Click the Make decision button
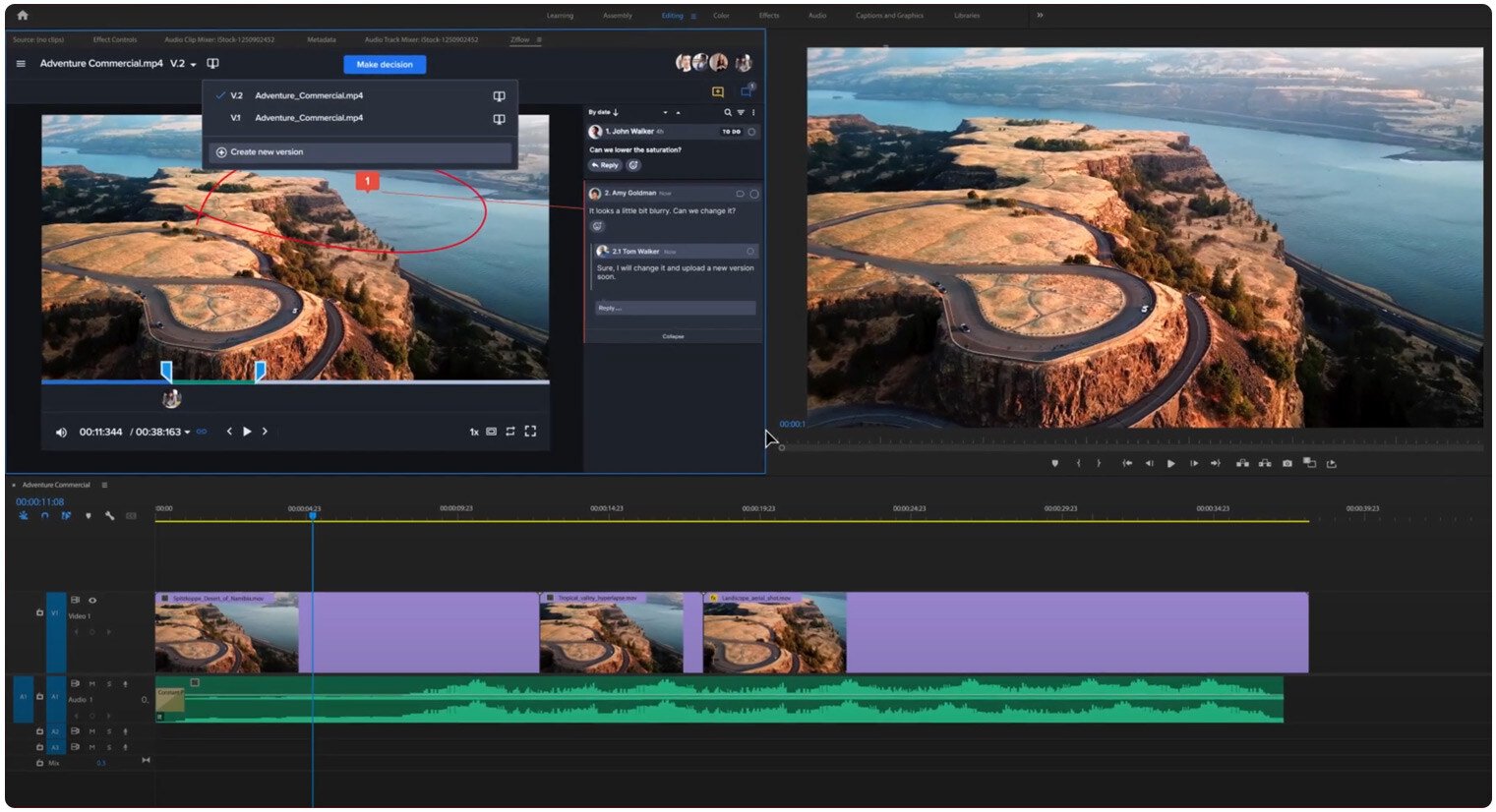This screenshot has height=812, width=1496. 384,64
